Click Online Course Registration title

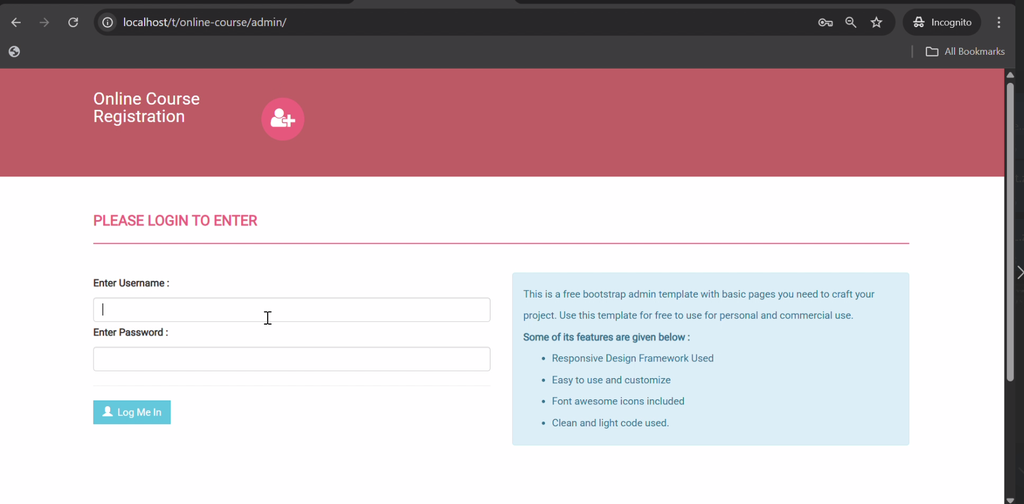(x=146, y=108)
